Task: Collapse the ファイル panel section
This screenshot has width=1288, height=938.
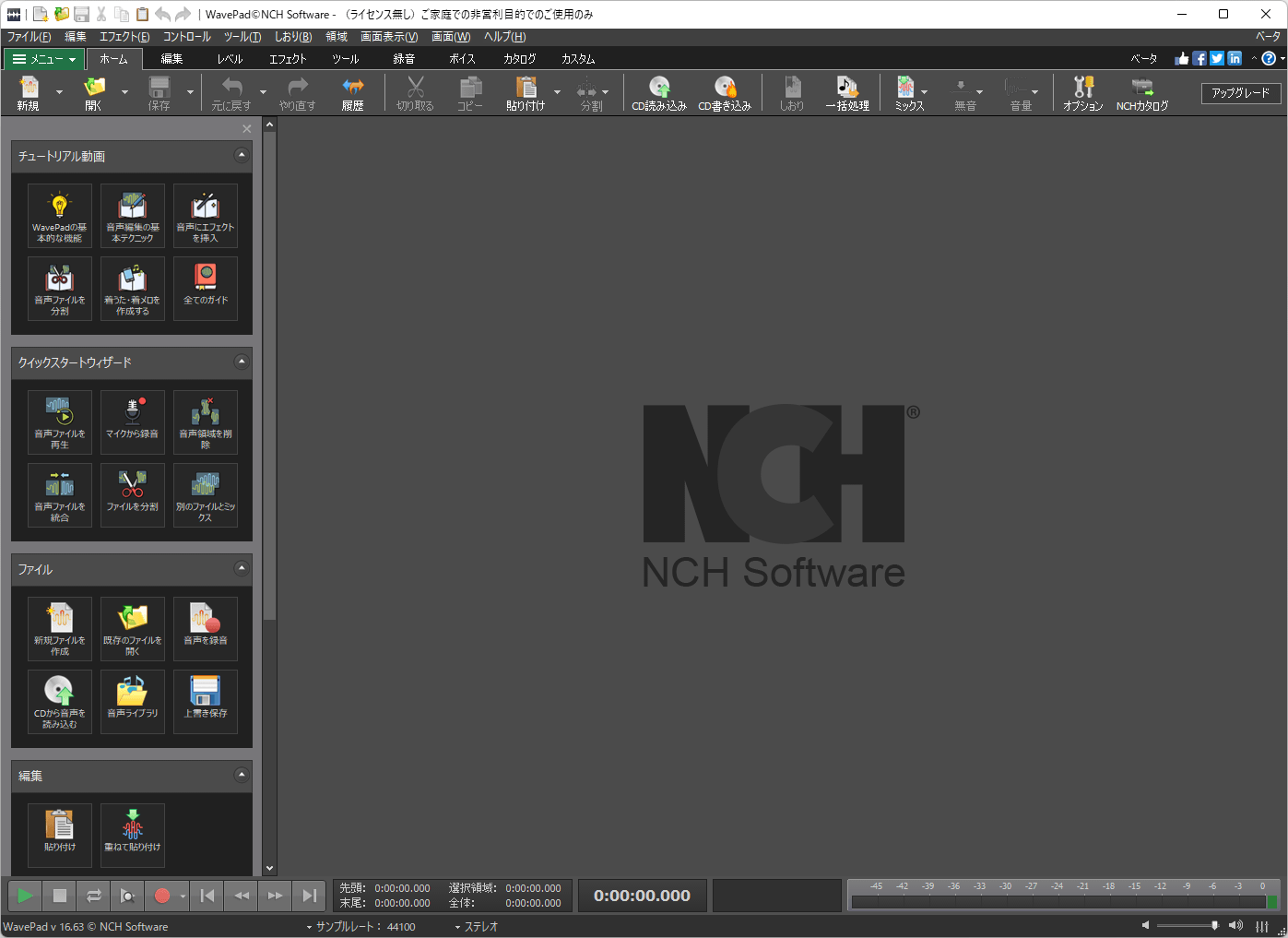Action: pos(242,568)
